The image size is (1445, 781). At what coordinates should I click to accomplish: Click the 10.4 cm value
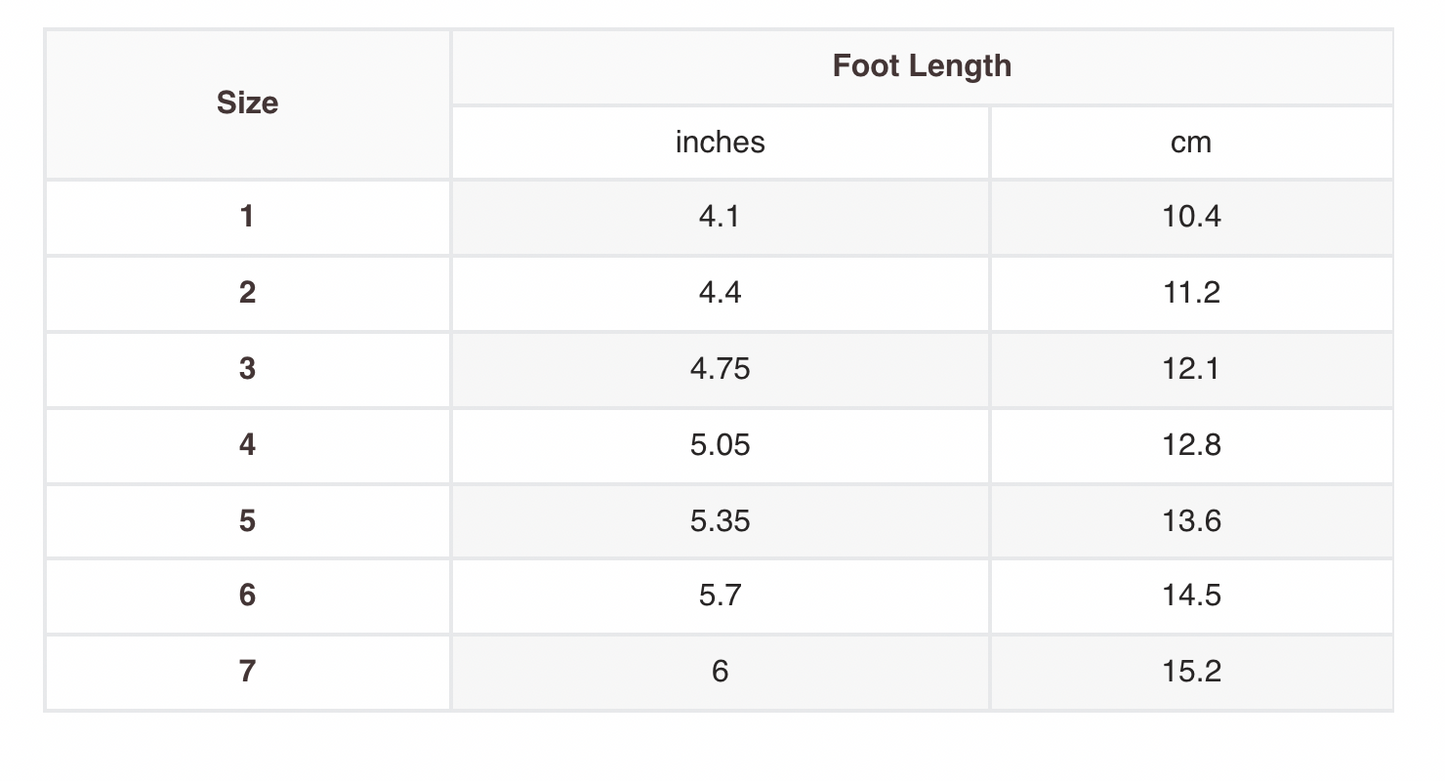click(1191, 216)
